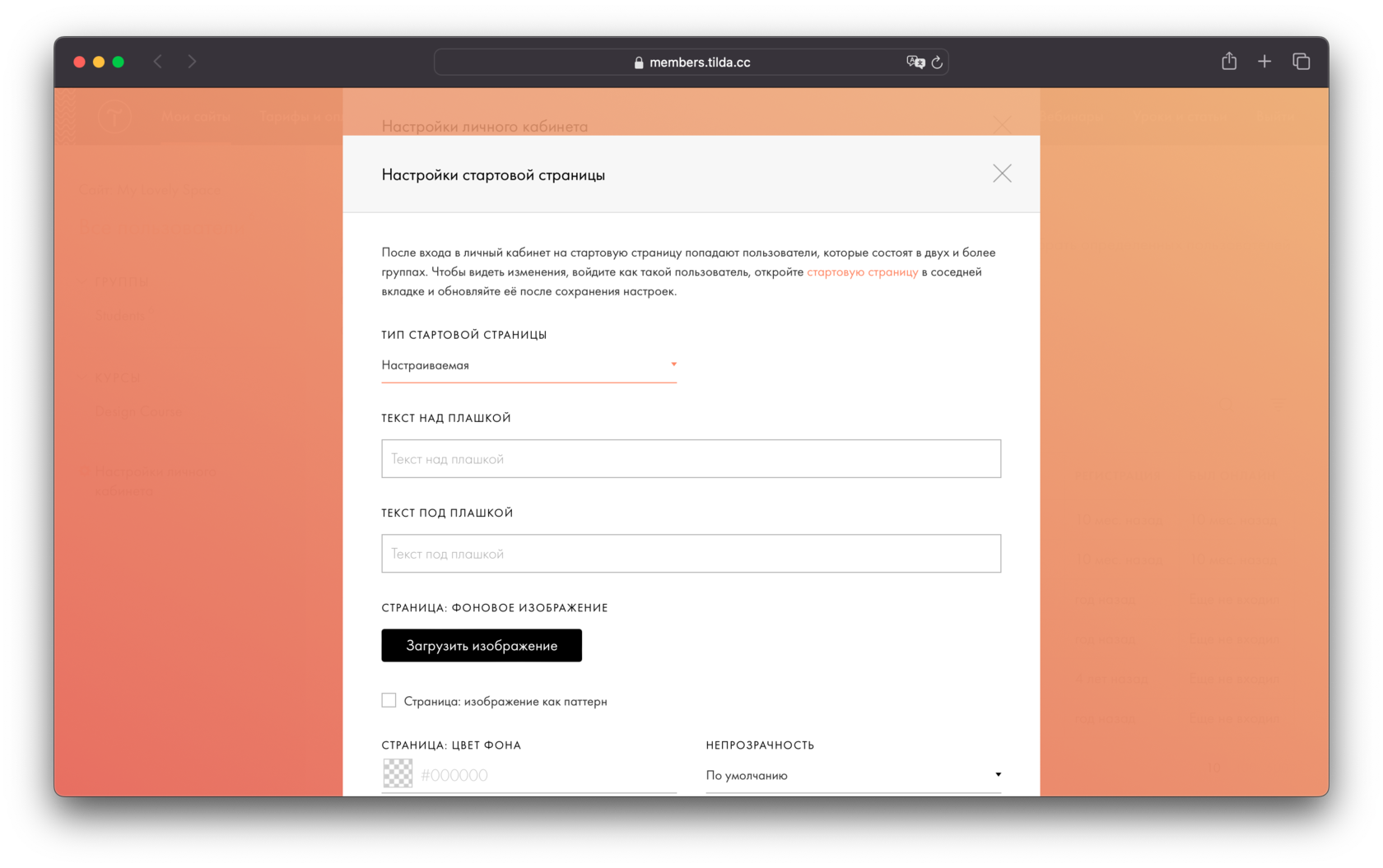The width and height of the screenshot is (1383, 868).
Task: Click the arrow of По умолчанию dropdown
Action: 998,775
